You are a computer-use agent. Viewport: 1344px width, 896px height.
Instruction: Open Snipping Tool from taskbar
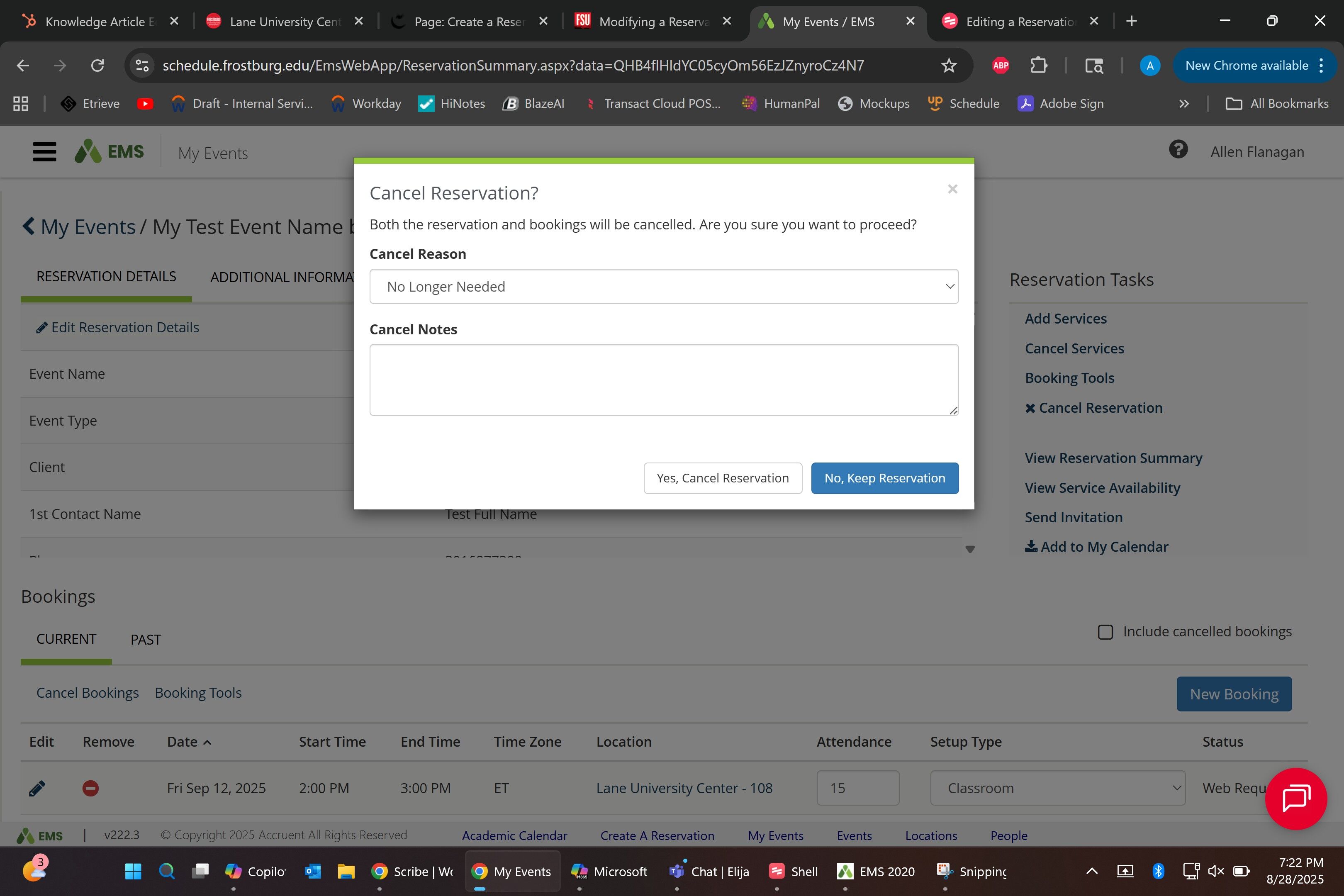[972, 871]
